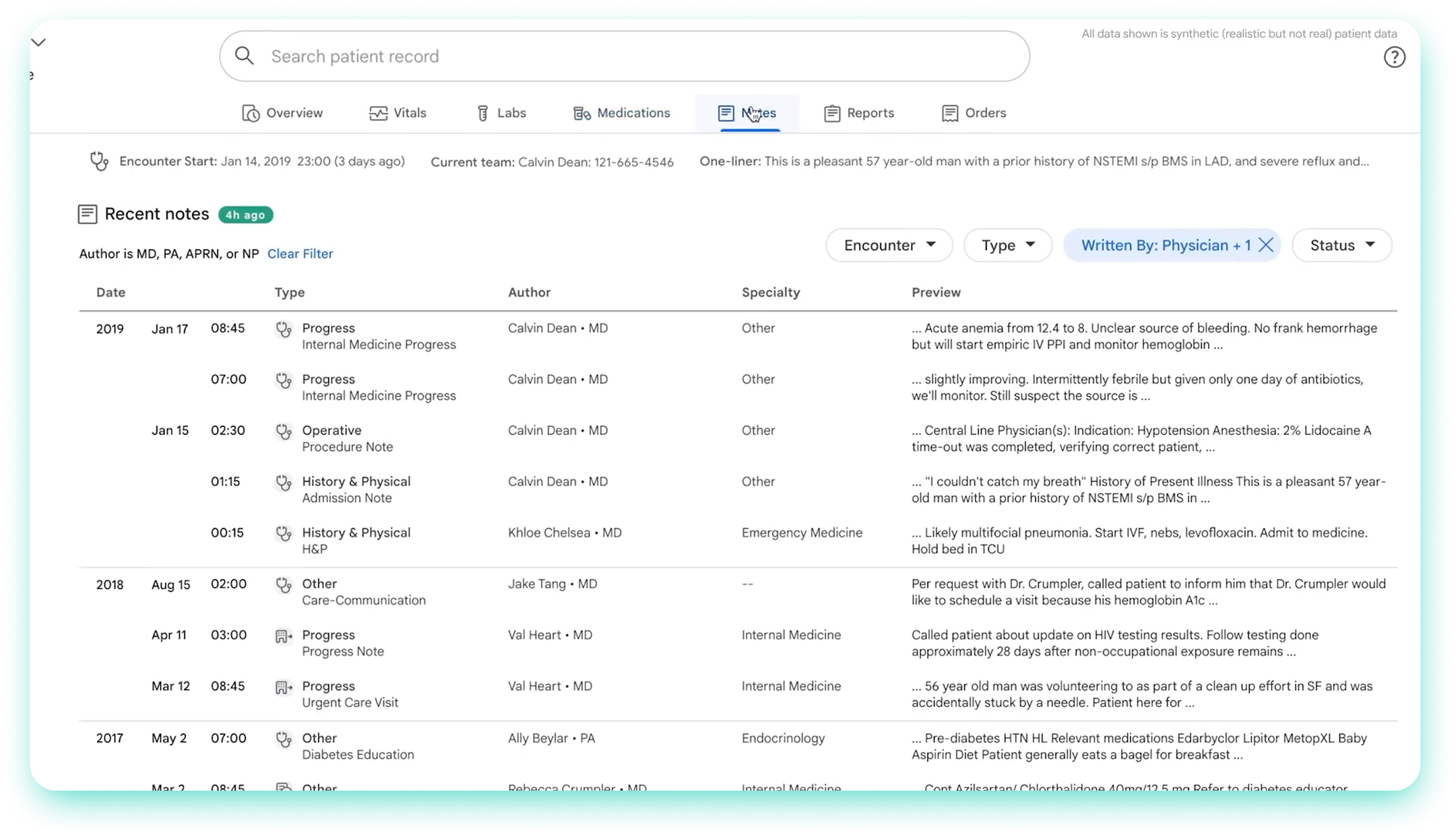Expand the Type filter dropdown
Screen dimensions: 1456x837
coord(1007,245)
